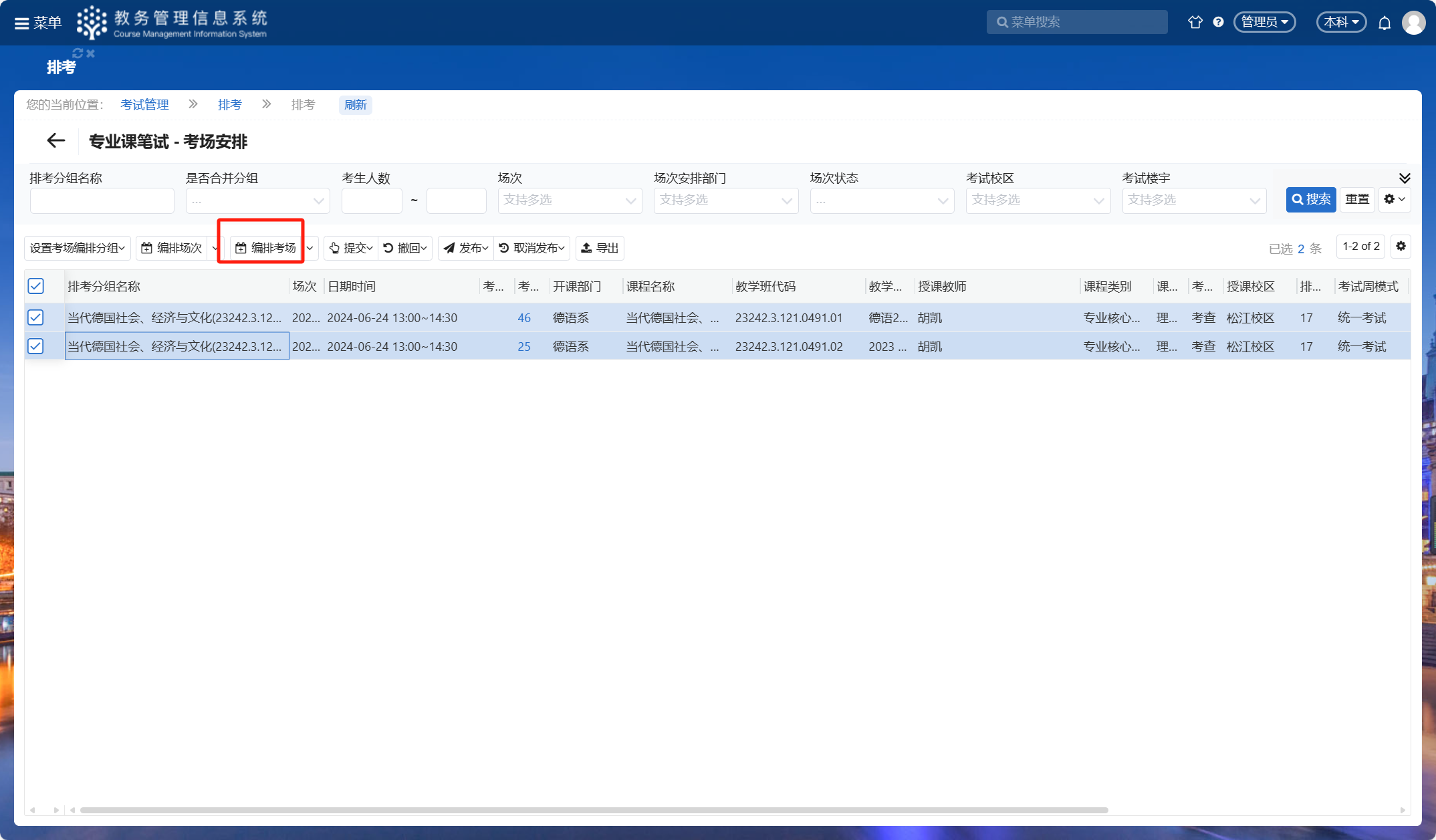
Task: Click the 搜索 search button
Action: (x=1310, y=200)
